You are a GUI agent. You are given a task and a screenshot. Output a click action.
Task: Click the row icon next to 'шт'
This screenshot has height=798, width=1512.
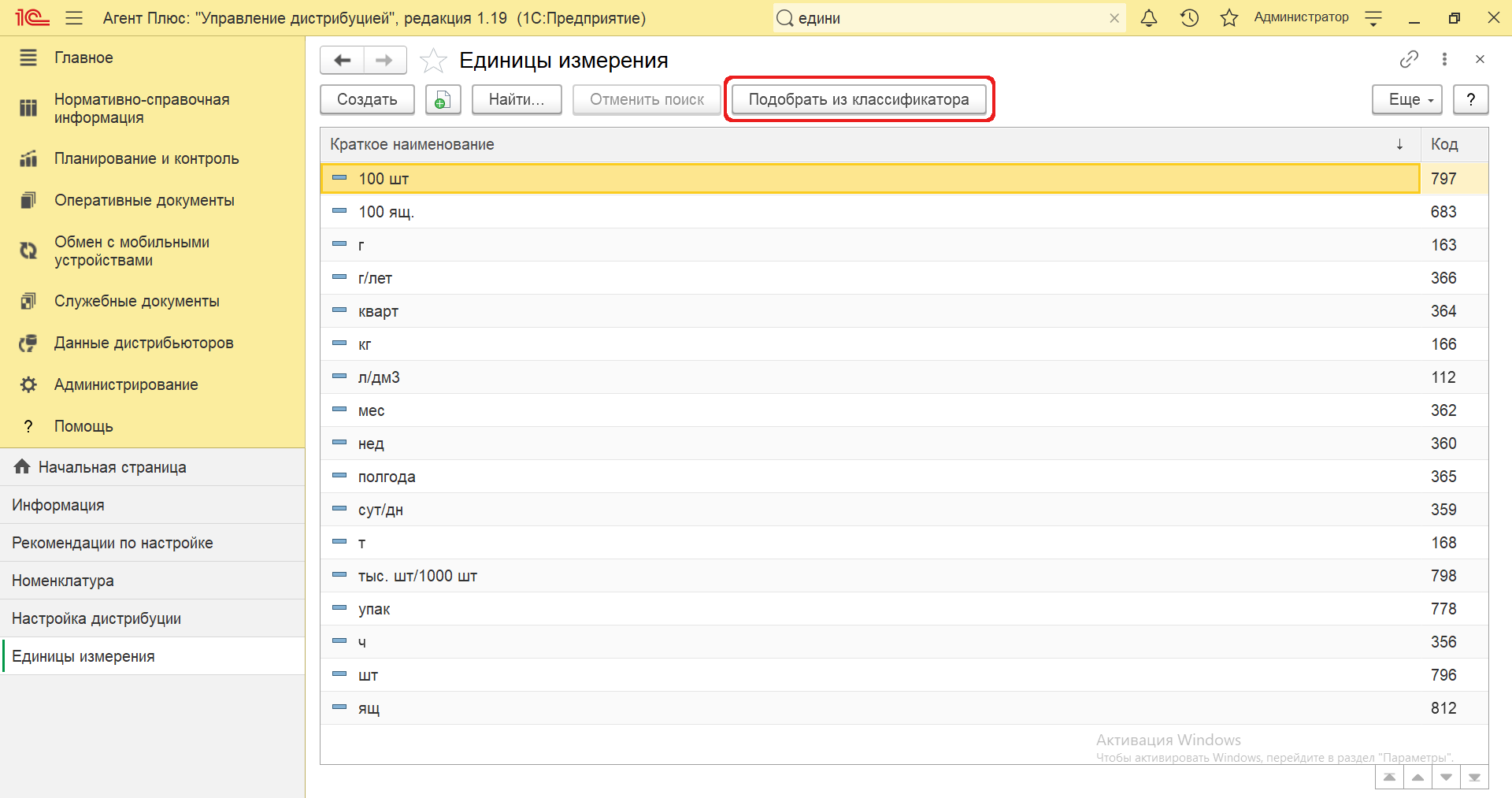point(339,674)
